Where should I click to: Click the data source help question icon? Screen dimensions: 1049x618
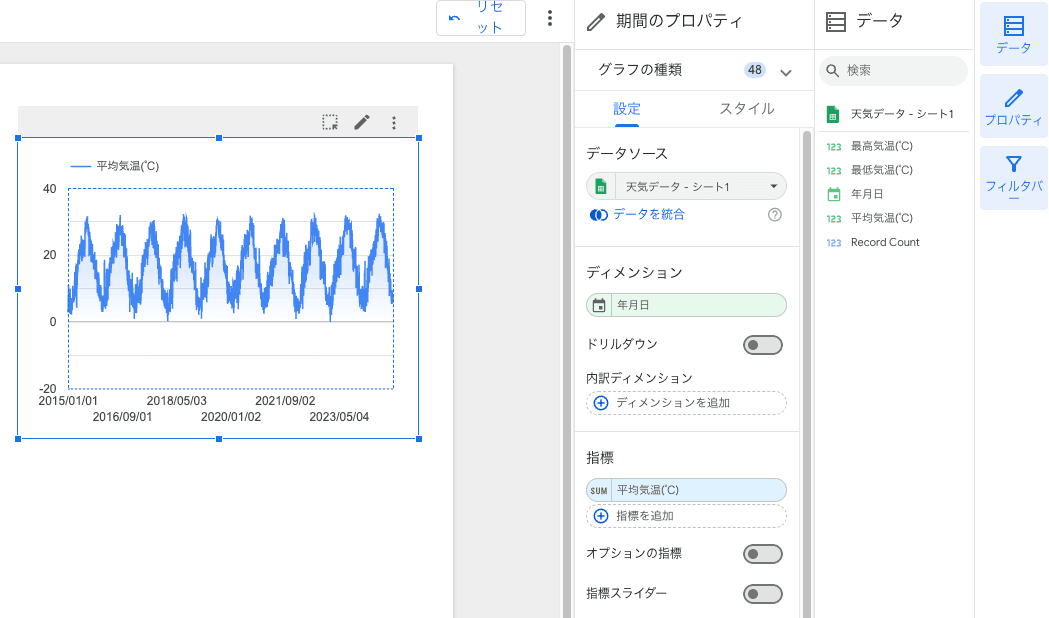(774, 215)
